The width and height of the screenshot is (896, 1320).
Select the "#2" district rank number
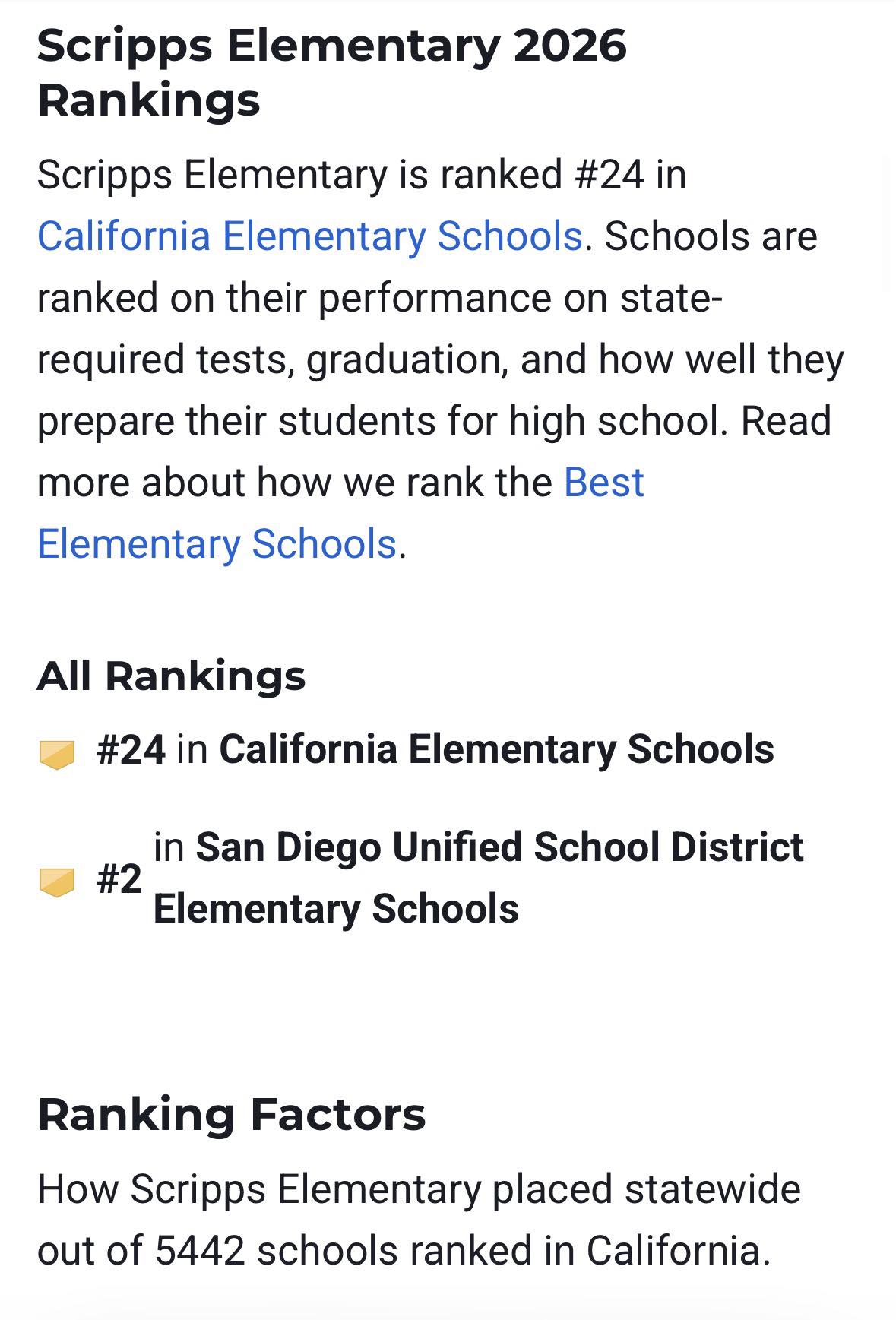[119, 879]
